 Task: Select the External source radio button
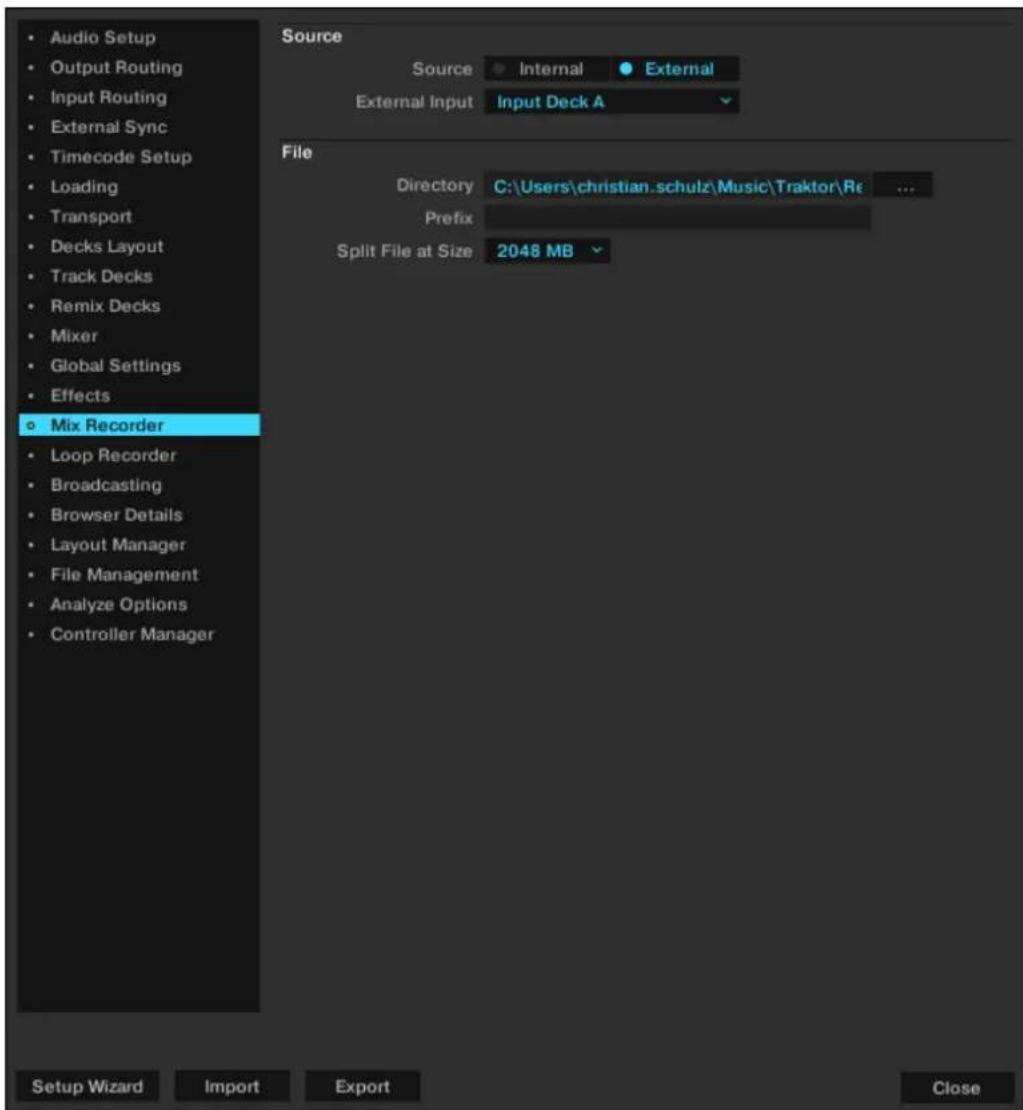coord(675,69)
